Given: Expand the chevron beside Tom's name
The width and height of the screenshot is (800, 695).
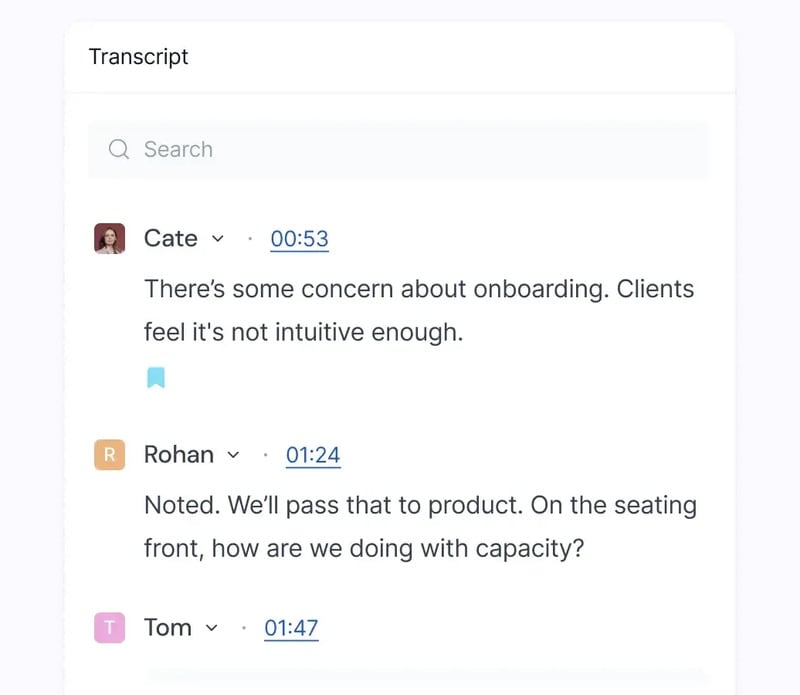Looking at the screenshot, I should pyautogui.click(x=211, y=628).
